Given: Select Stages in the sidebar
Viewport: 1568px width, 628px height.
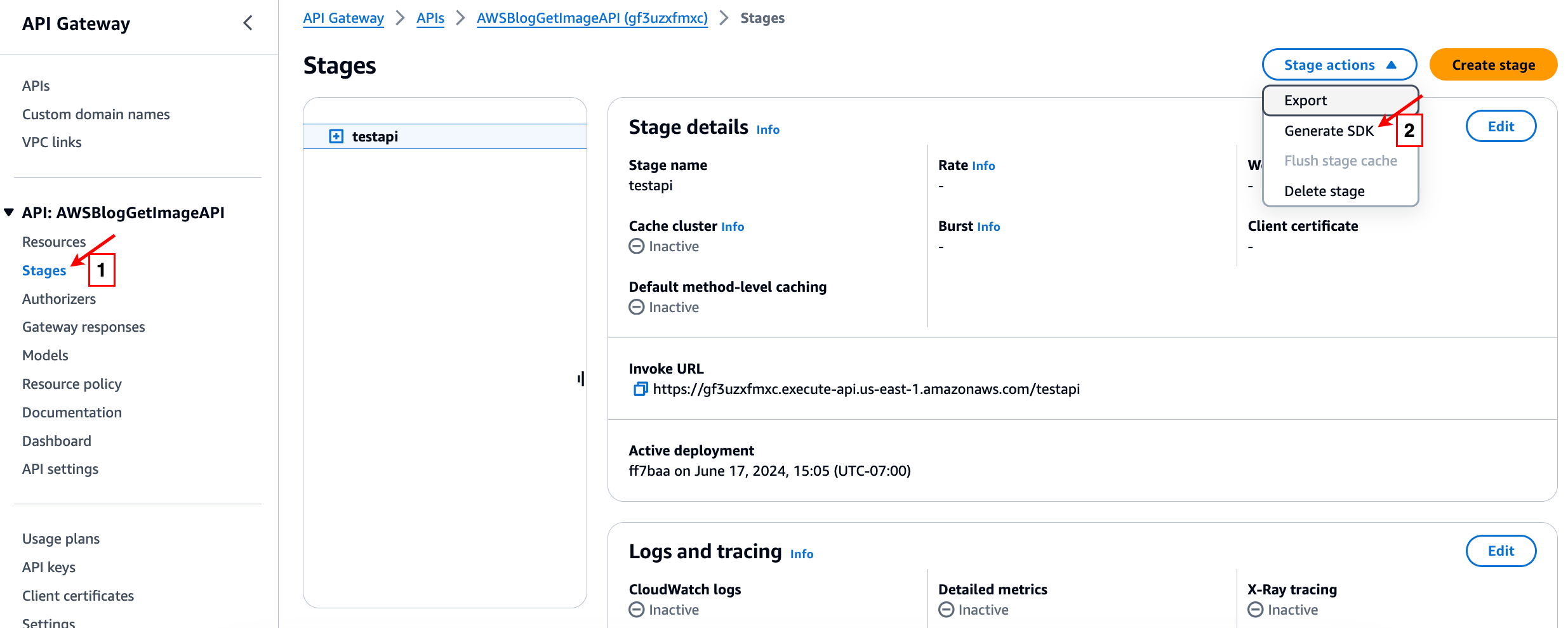Looking at the screenshot, I should click(x=44, y=270).
